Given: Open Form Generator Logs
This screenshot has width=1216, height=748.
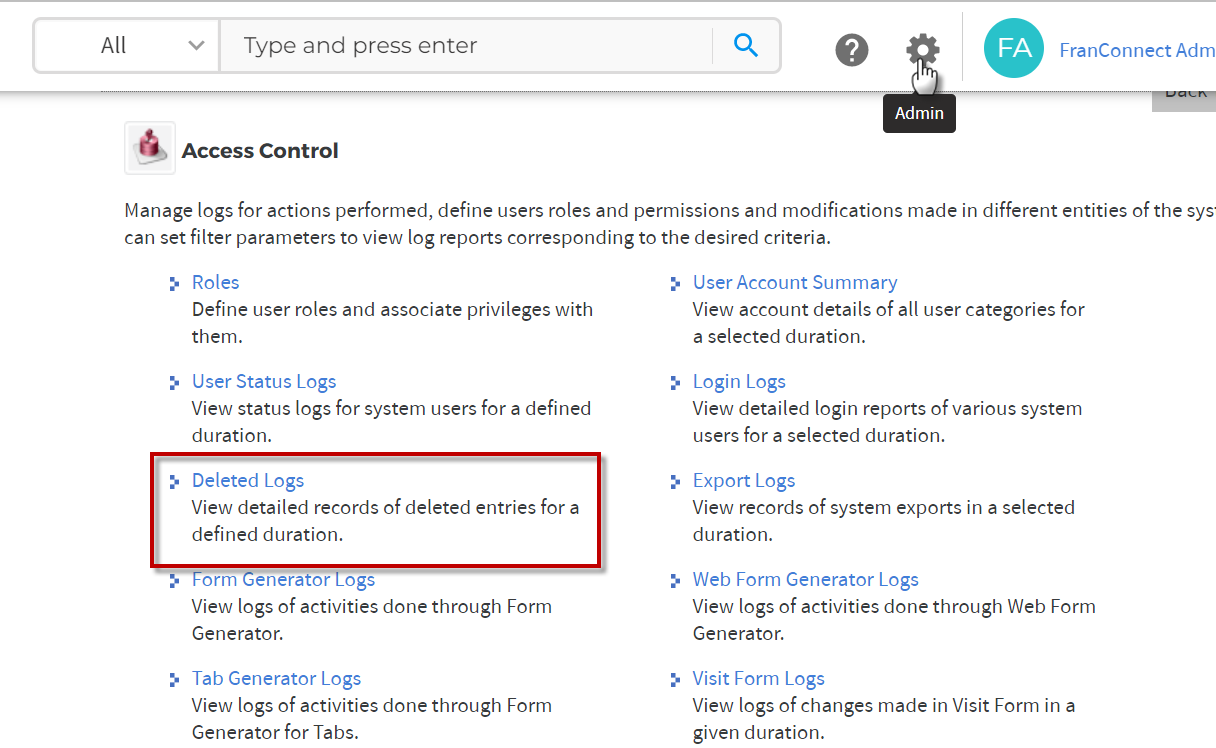Looking at the screenshot, I should click(283, 579).
